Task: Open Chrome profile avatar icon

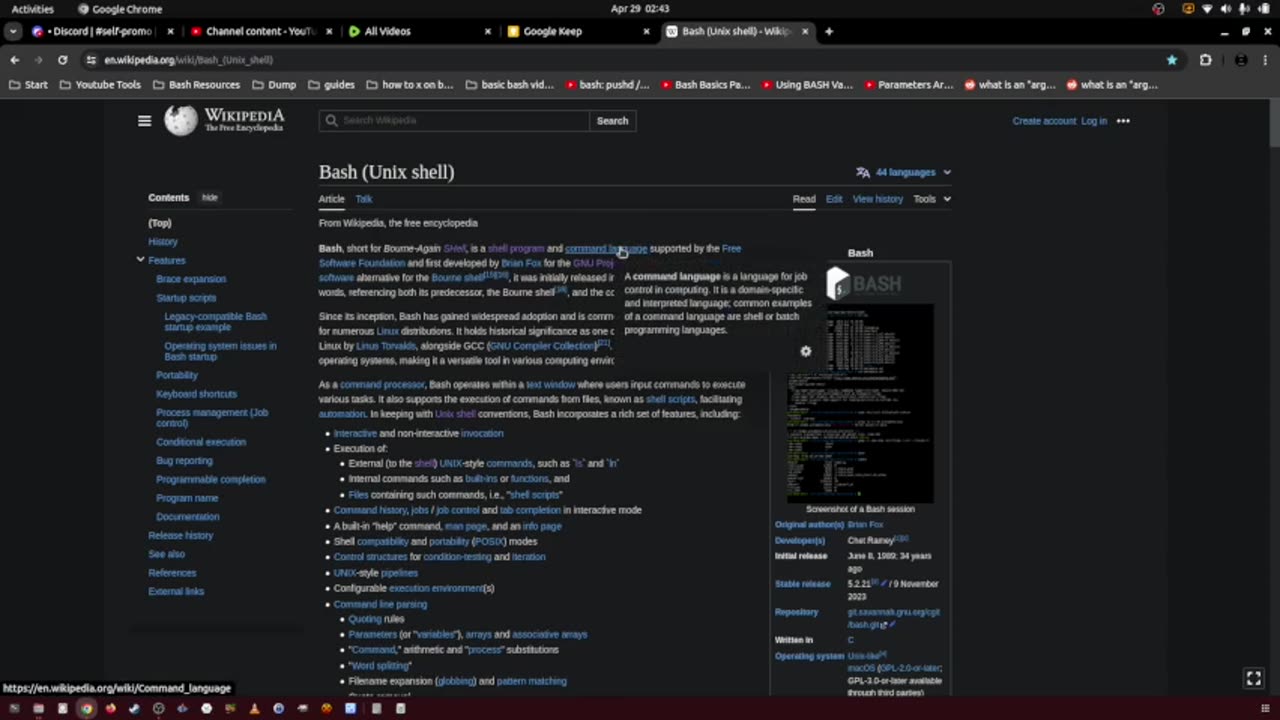Action: [1241, 60]
